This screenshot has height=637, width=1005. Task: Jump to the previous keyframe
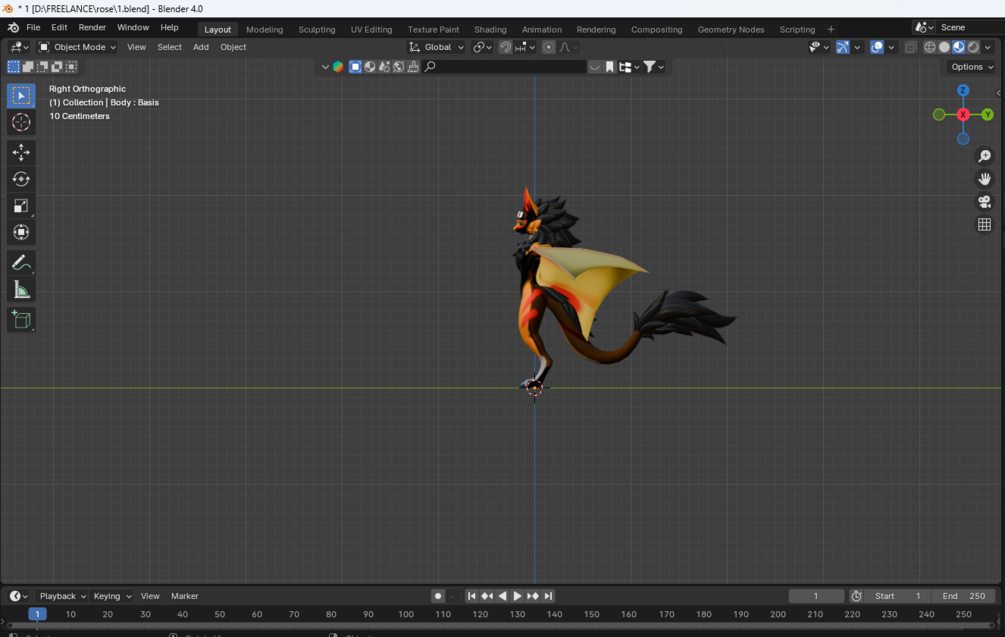click(x=487, y=596)
